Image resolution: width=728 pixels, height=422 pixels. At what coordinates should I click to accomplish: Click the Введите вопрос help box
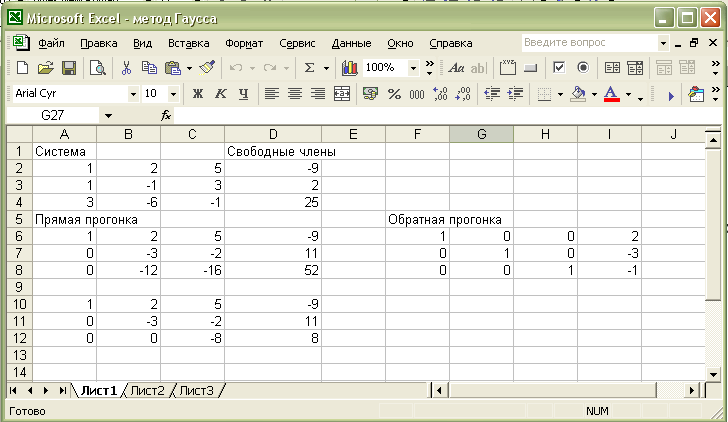point(590,43)
